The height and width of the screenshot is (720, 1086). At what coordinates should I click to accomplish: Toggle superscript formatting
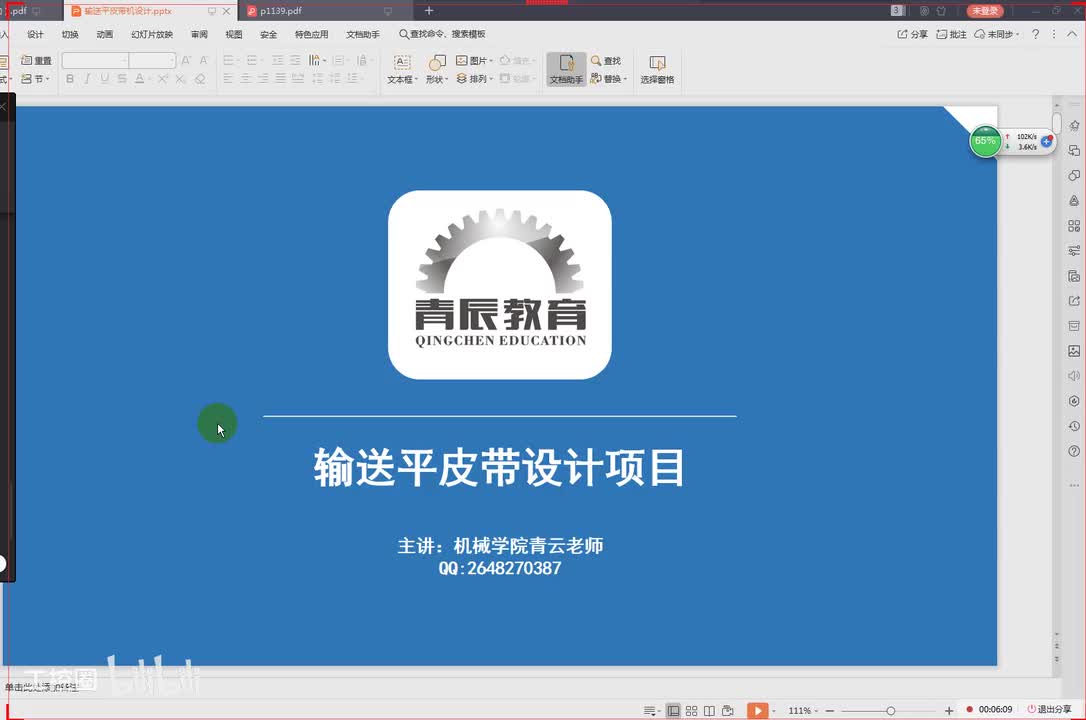(x=163, y=79)
